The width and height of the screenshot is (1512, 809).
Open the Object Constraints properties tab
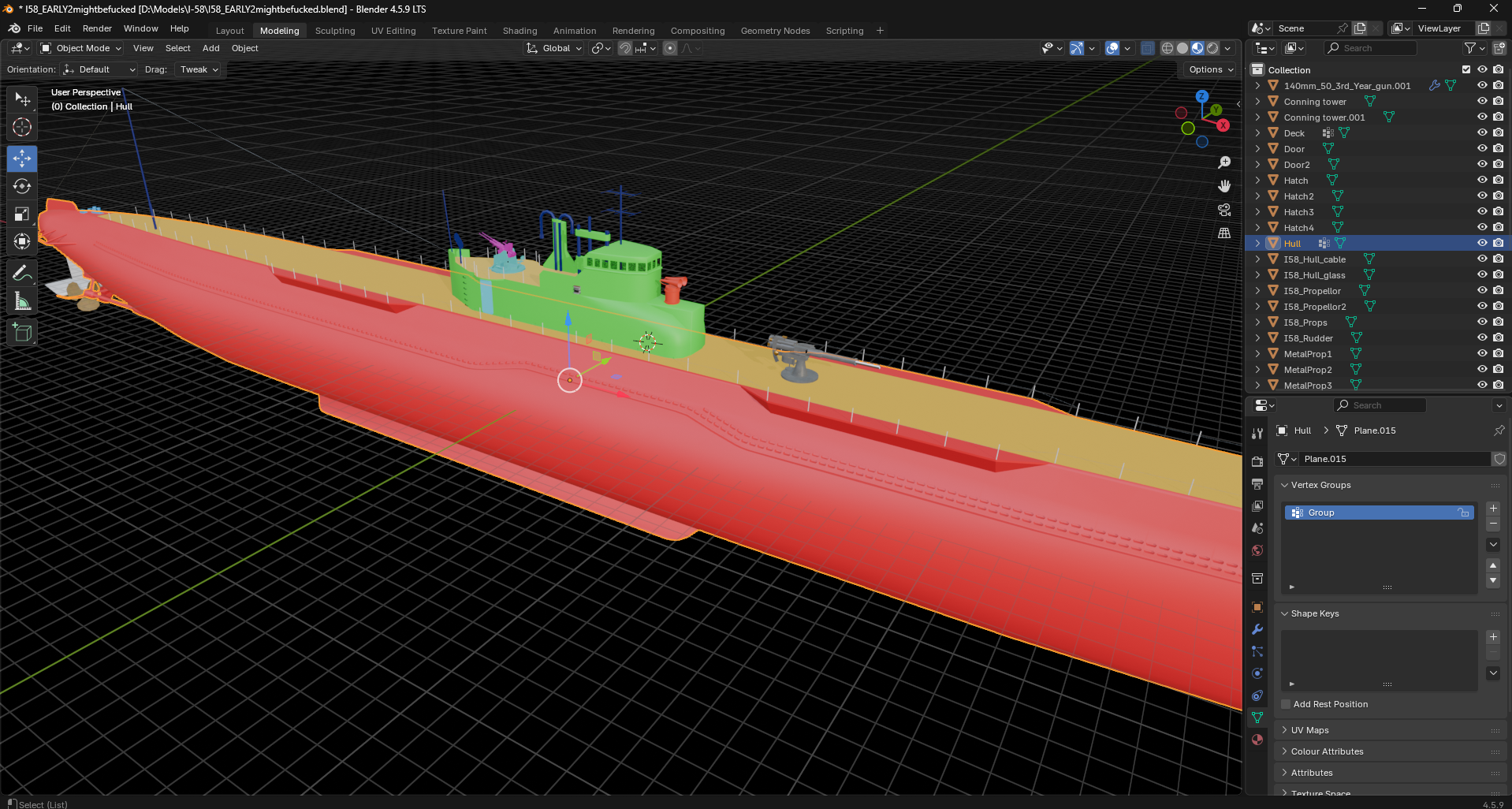(1257, 695)
